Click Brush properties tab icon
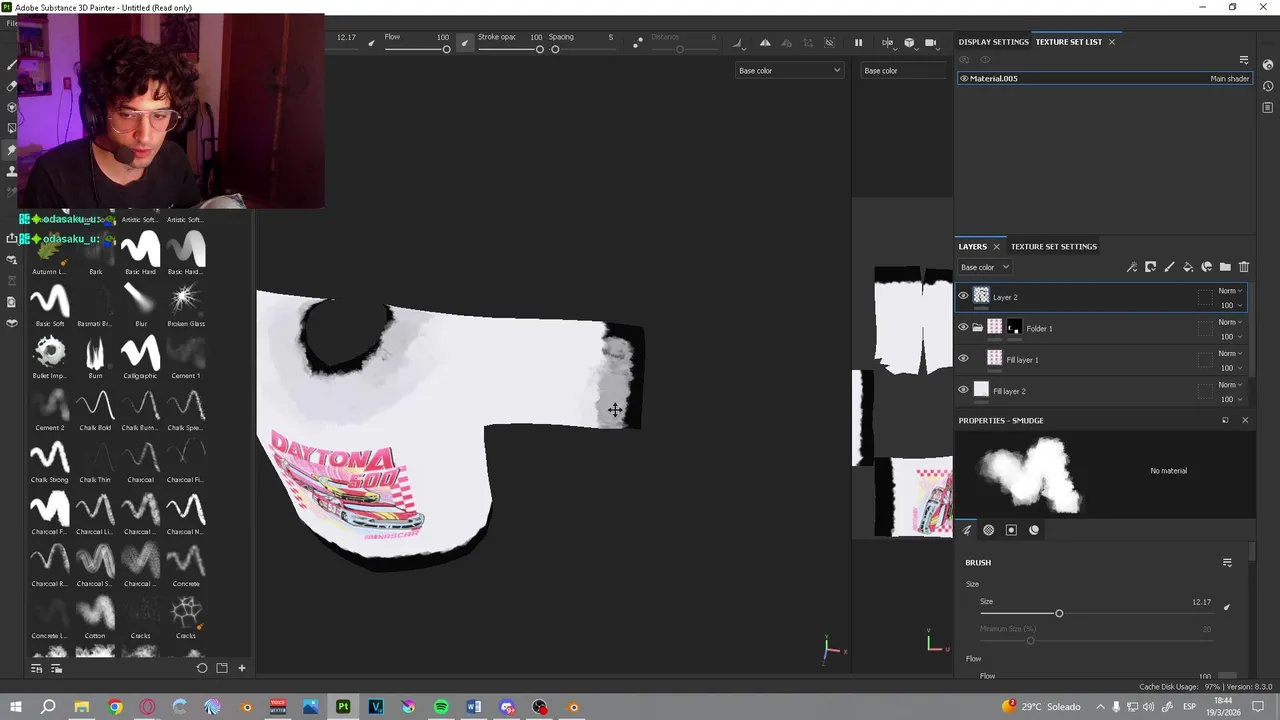 tap(967, 530)
